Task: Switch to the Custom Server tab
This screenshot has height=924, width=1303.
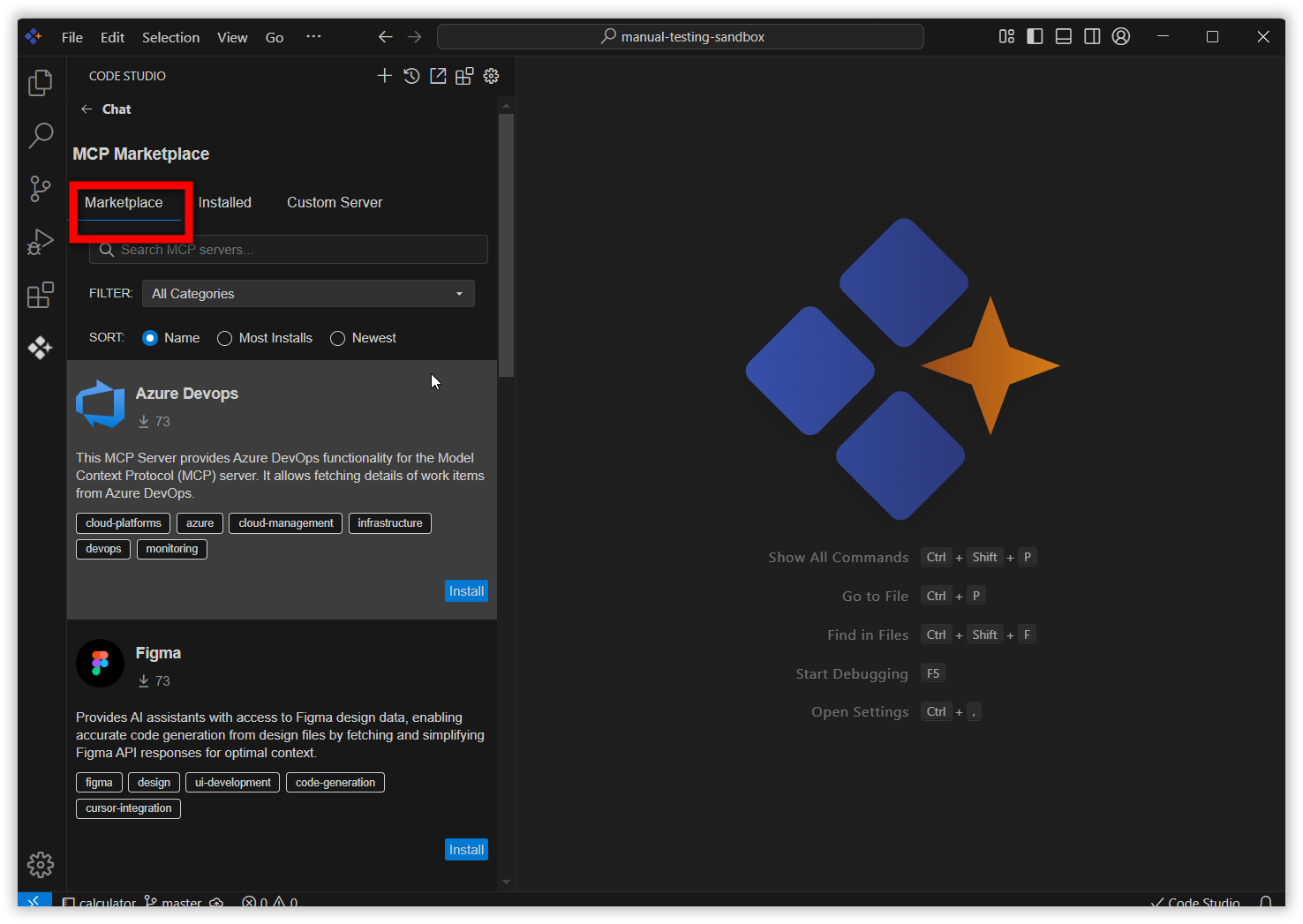Action: pyautogui.click(x=335, y=203)
